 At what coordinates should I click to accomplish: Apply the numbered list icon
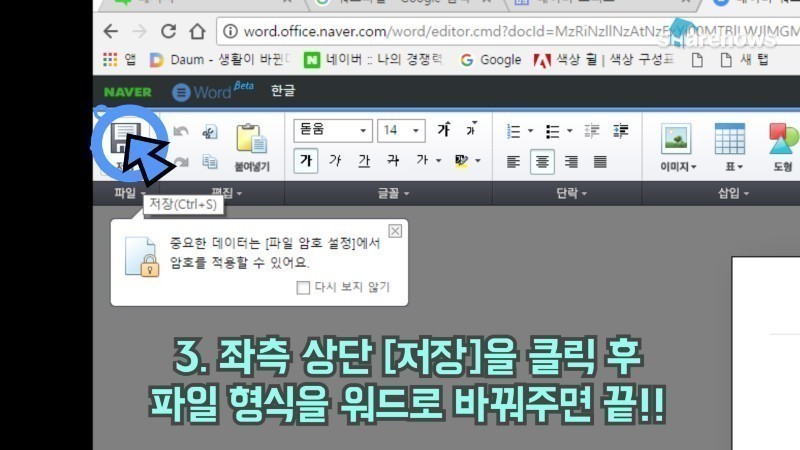click(x=513, y=131)
